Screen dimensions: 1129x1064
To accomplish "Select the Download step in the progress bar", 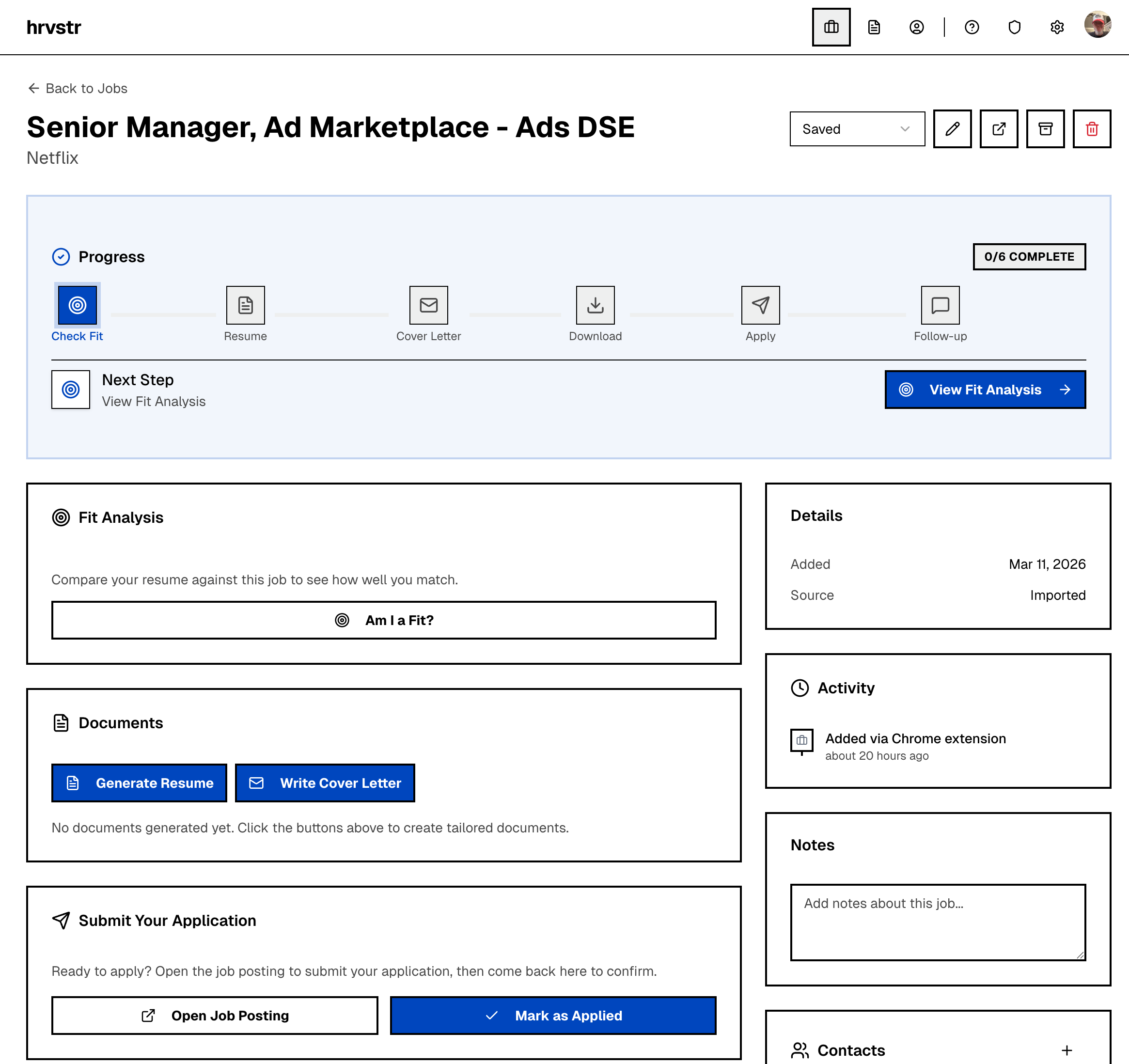I will click(595, 305).
